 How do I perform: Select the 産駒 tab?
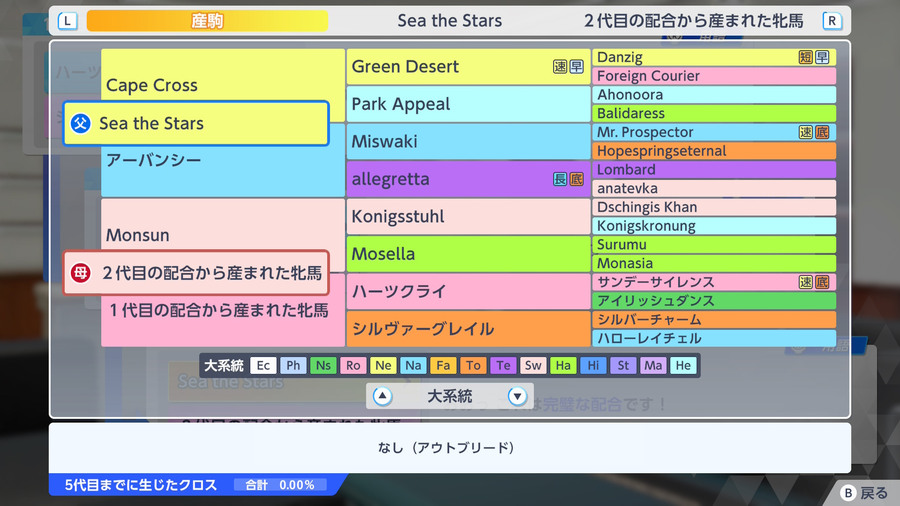pos(207,21)
